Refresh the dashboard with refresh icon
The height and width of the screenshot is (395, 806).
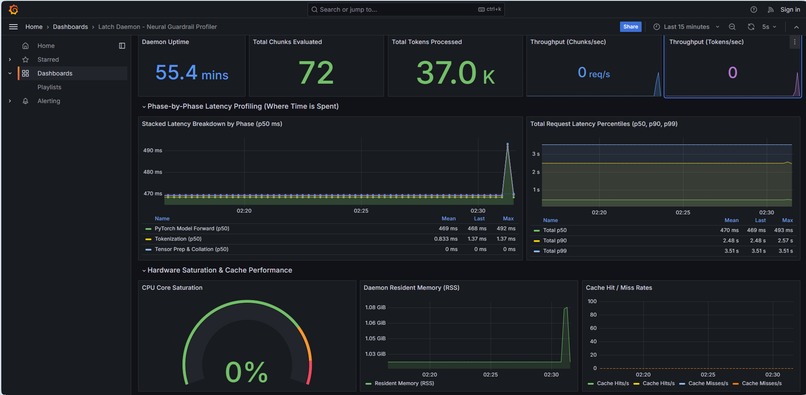coord(751,27)
